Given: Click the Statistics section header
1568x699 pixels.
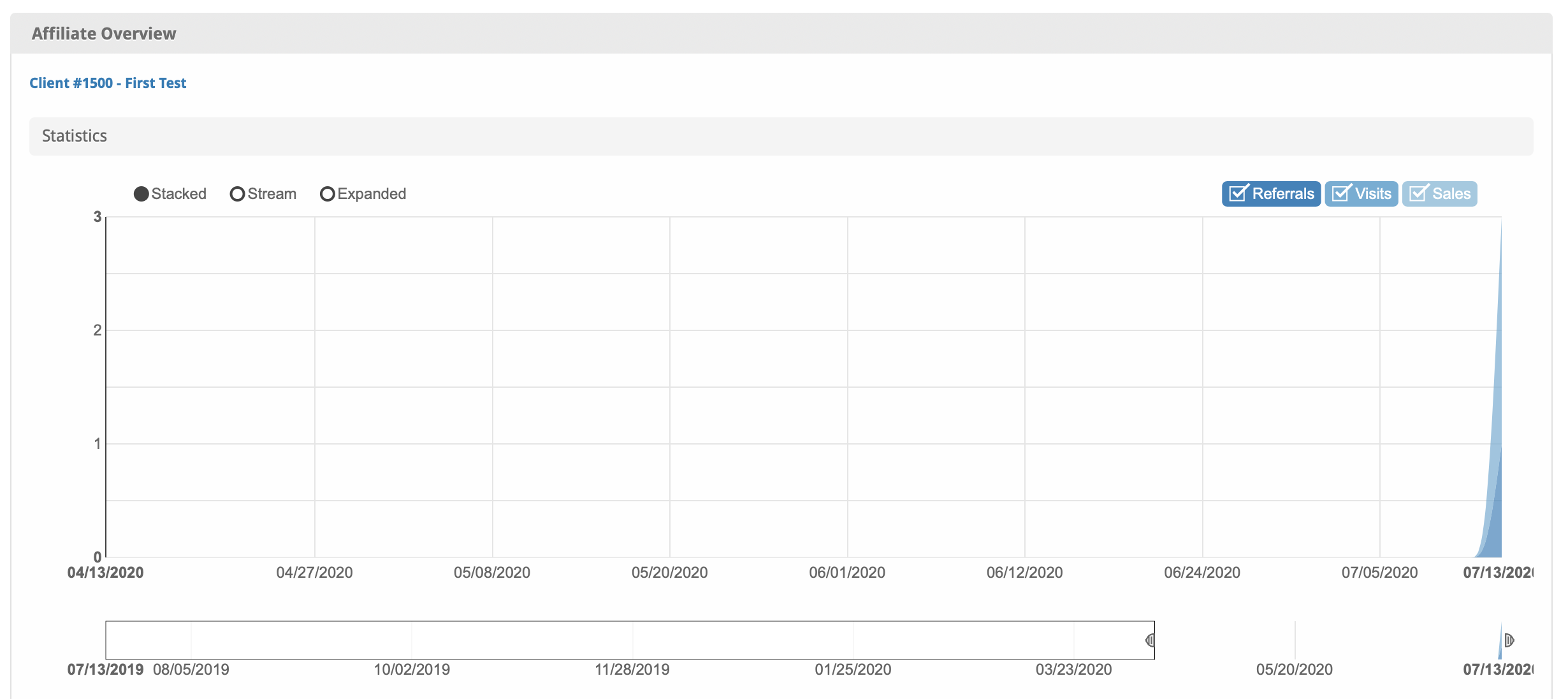Looking at the screenshot, I should [x=75, y=136].
